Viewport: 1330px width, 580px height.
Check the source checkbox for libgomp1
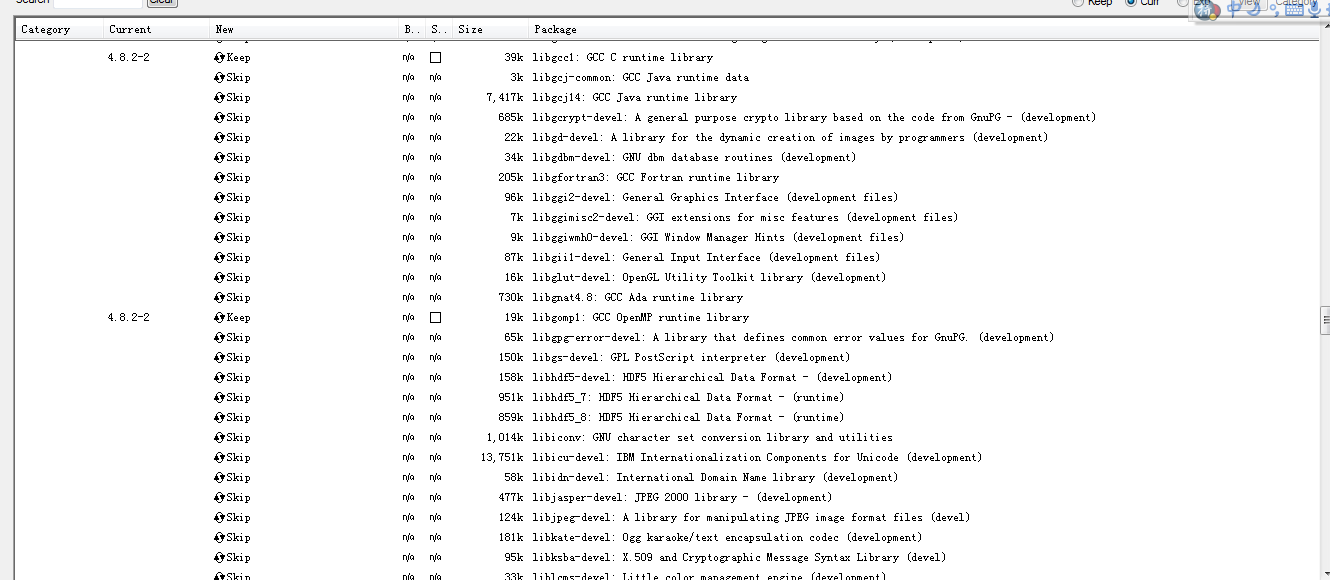(x=436, y=318)
